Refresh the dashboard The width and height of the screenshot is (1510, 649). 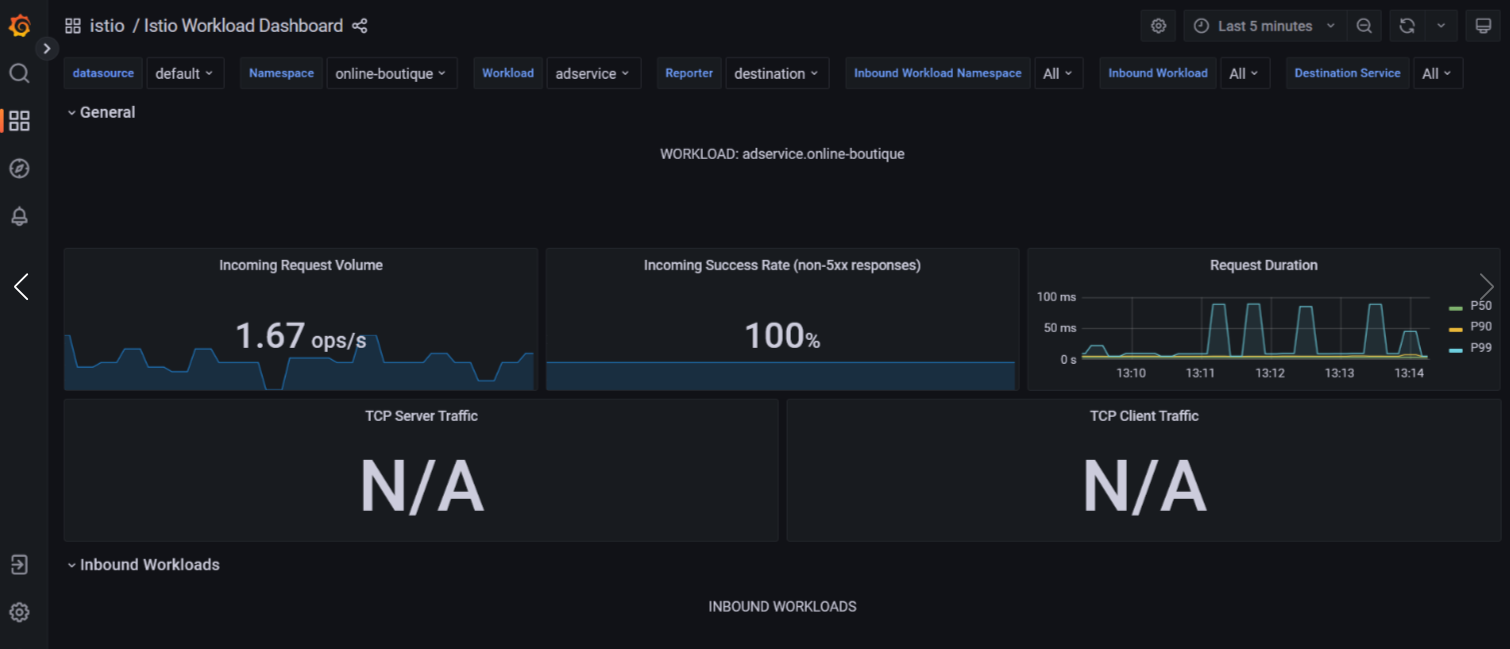tap(1407, 26)
